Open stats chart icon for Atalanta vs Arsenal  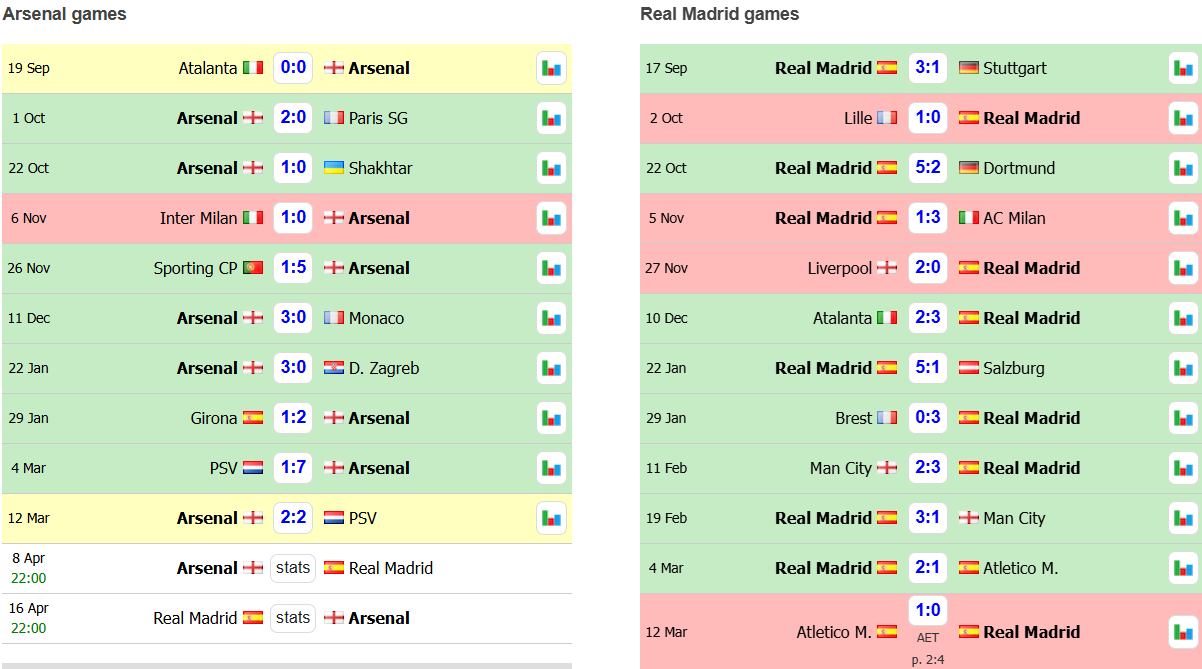[551, 68]
